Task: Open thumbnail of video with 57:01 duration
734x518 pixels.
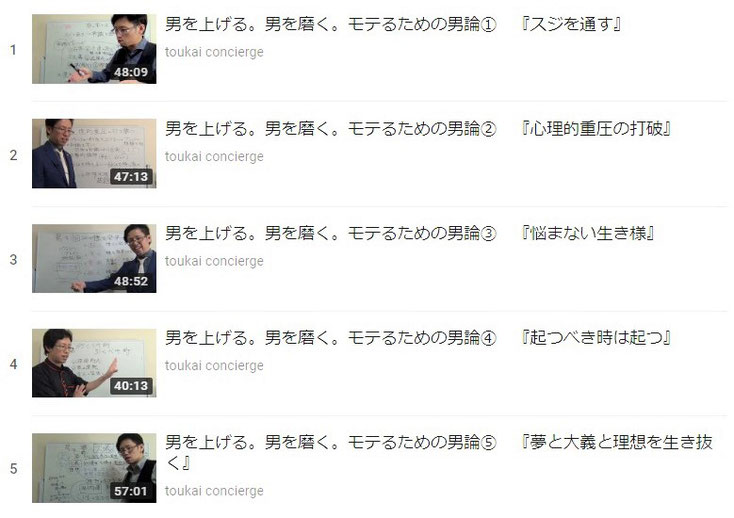Action: tap(94, 468)
